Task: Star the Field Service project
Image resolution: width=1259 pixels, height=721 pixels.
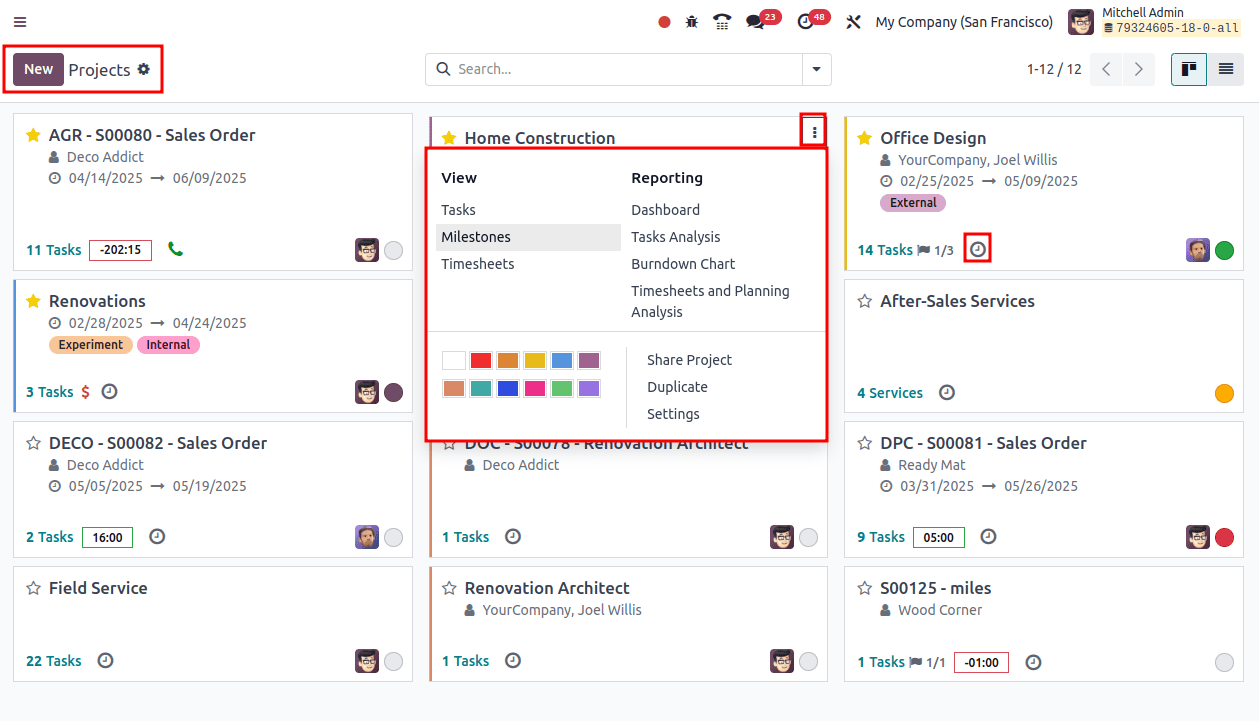Action: pyautogui.click(x=33, y=588)
